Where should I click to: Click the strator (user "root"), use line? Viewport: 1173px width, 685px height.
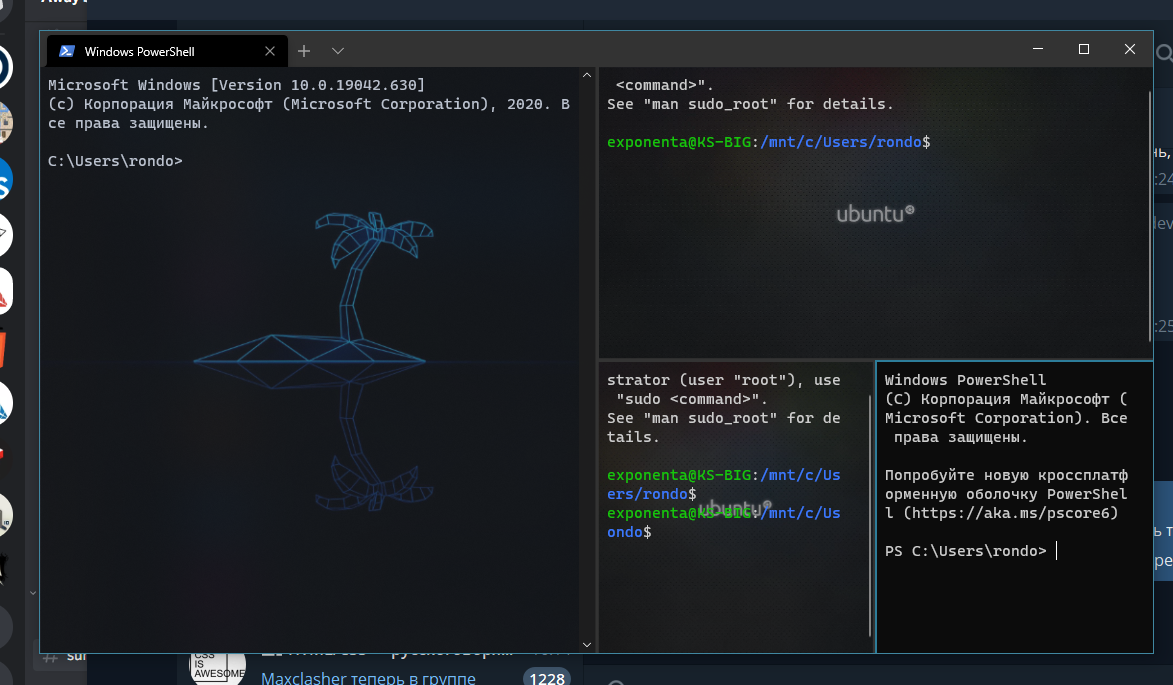tap(723, 380)
